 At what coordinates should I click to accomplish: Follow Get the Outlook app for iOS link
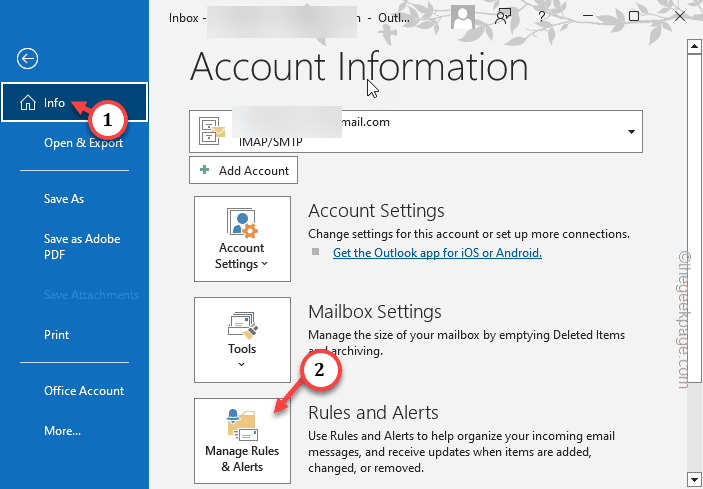tap(437, 253)
